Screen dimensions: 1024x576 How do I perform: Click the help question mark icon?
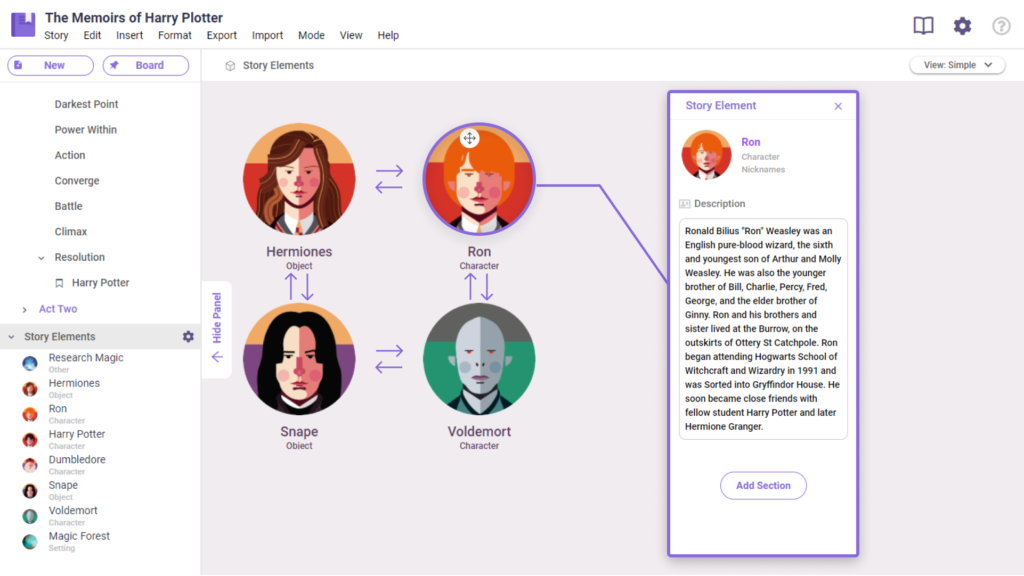(1001, 26)
